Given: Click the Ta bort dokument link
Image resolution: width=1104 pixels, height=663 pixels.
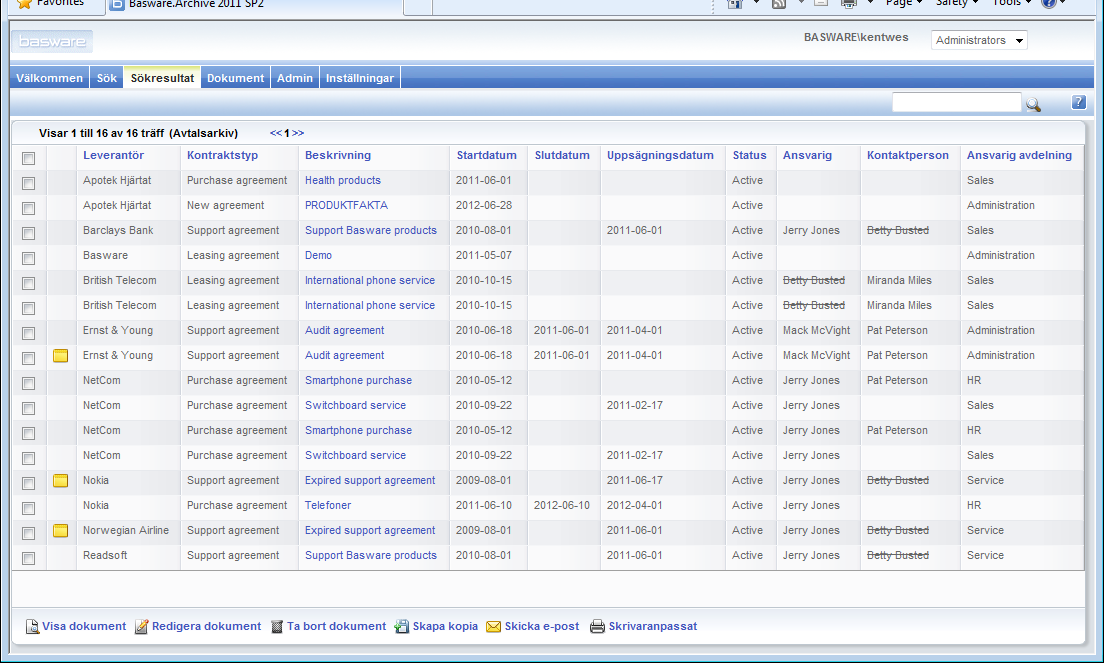Looking at the screenshot, I should click(x=337, y=626).
